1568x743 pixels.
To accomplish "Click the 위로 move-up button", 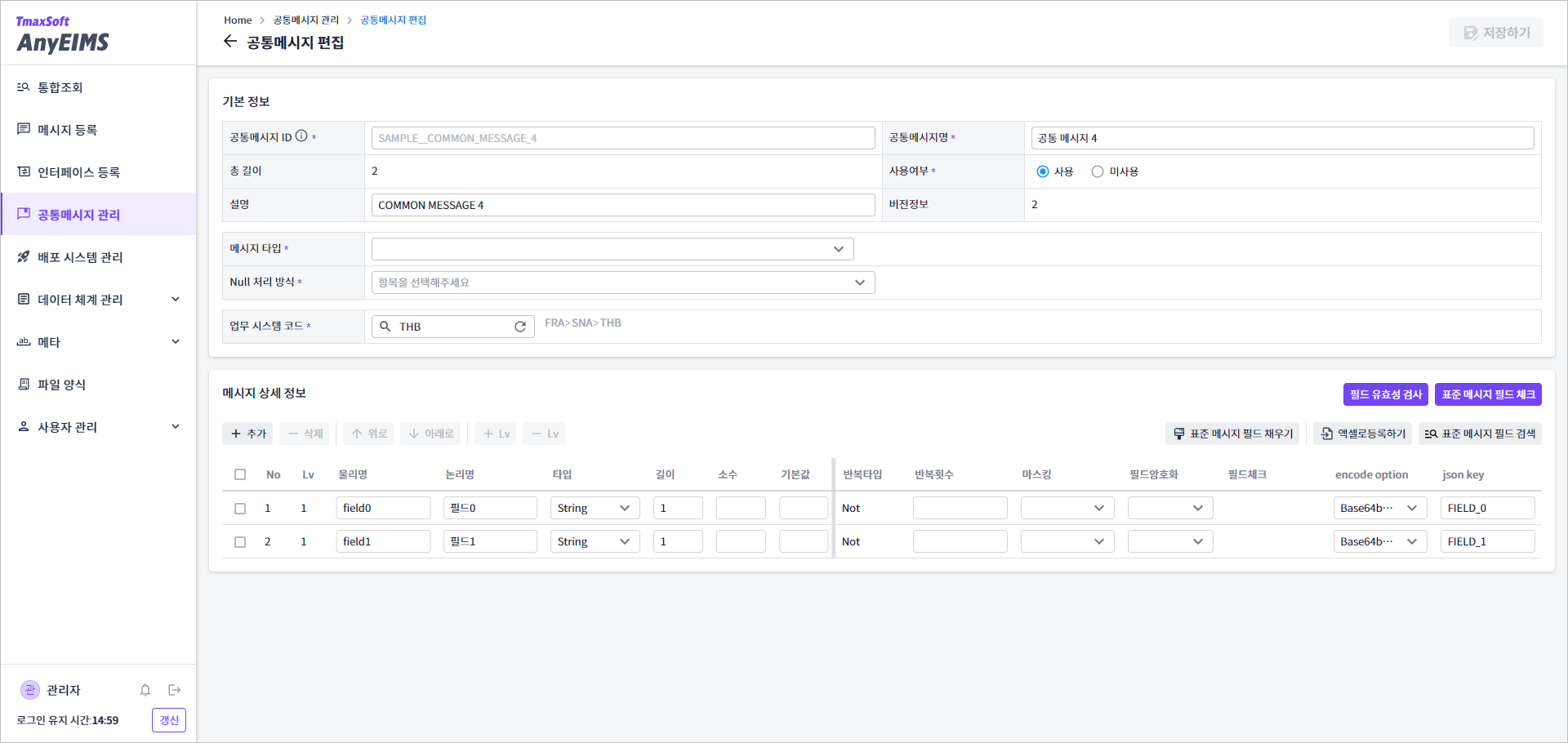I will [368, 434].
